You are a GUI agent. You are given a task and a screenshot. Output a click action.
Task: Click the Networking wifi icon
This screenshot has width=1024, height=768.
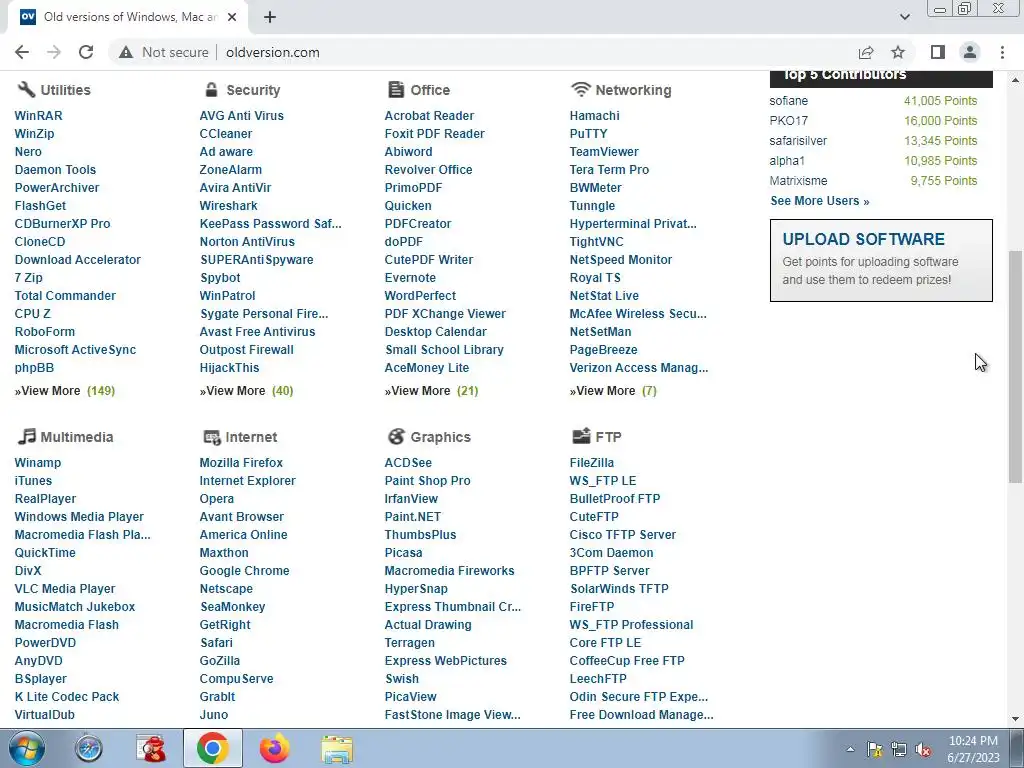tap(580, 89)
